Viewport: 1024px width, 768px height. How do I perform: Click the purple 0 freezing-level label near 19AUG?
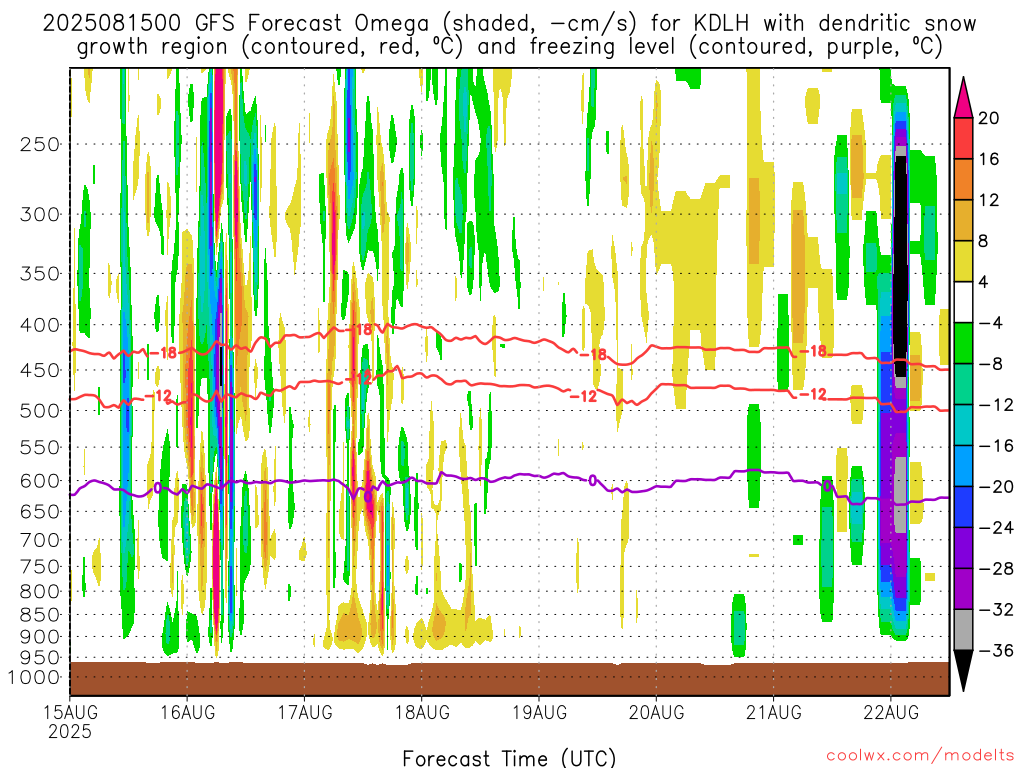[592, 481]
